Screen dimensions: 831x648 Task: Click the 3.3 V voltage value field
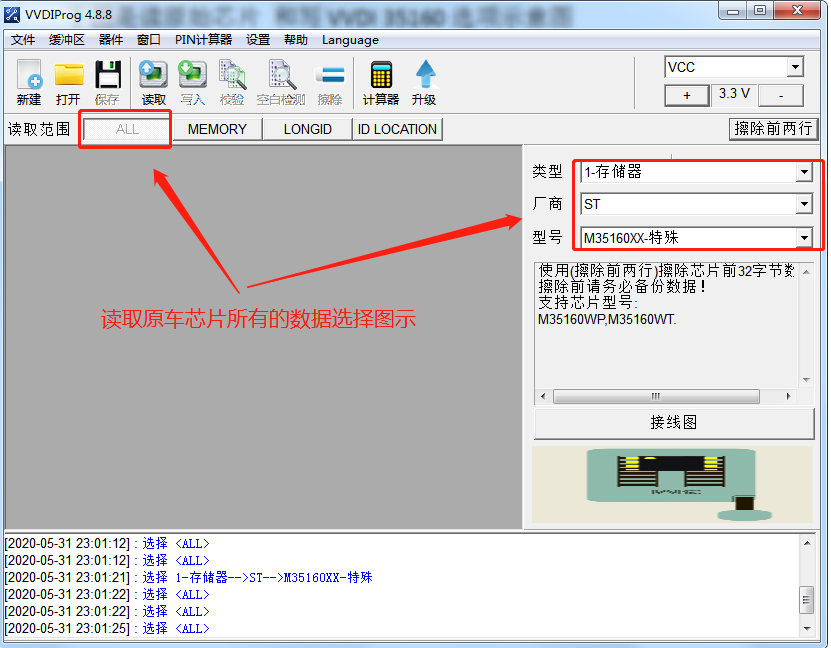tap(734, 94)
